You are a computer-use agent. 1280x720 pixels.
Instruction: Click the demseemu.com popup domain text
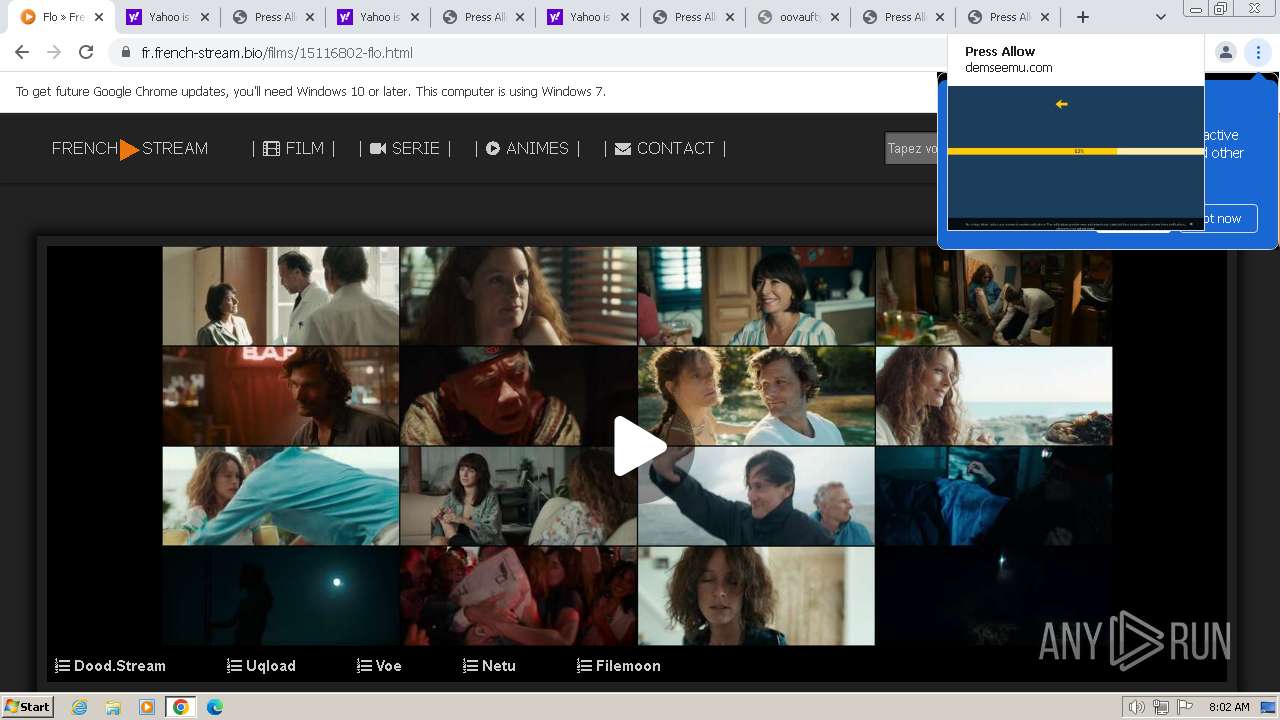[x=1008, y=68]
